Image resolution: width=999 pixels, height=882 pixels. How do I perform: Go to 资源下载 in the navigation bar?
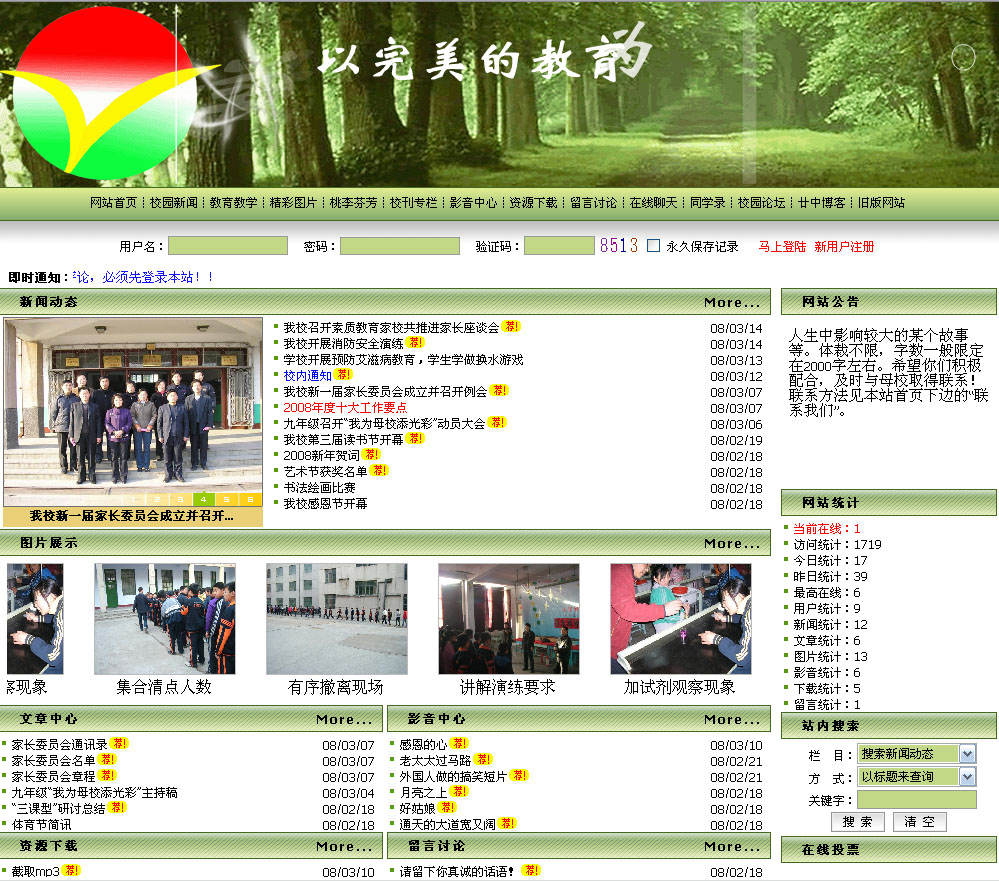coord(533,203)
